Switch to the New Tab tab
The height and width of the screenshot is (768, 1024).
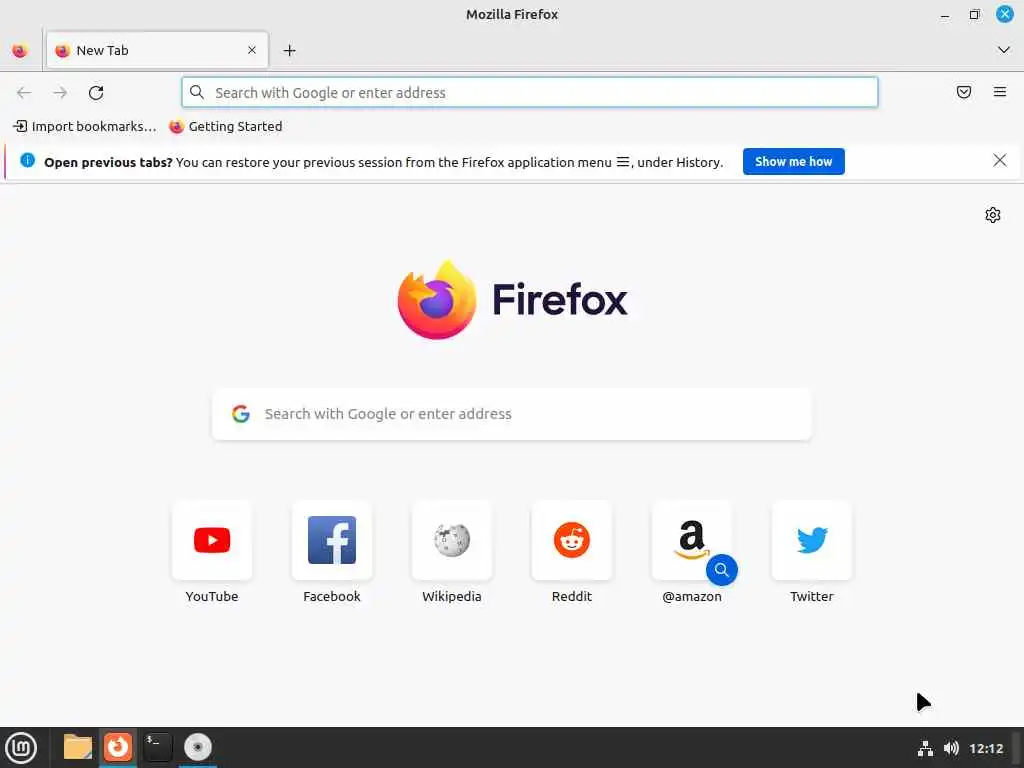coord(157,50)
